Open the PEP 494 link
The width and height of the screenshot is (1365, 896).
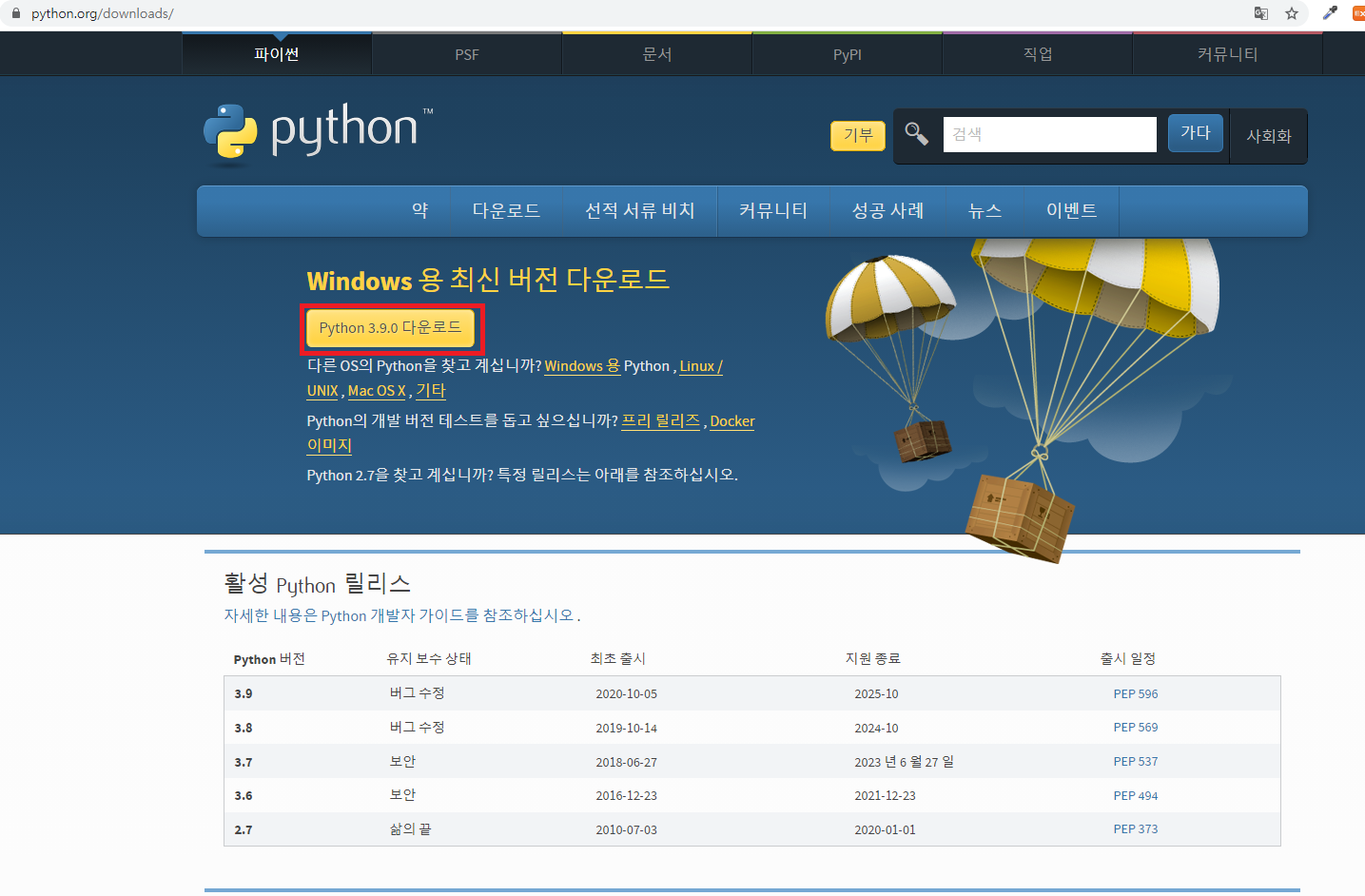(1136, 795)
